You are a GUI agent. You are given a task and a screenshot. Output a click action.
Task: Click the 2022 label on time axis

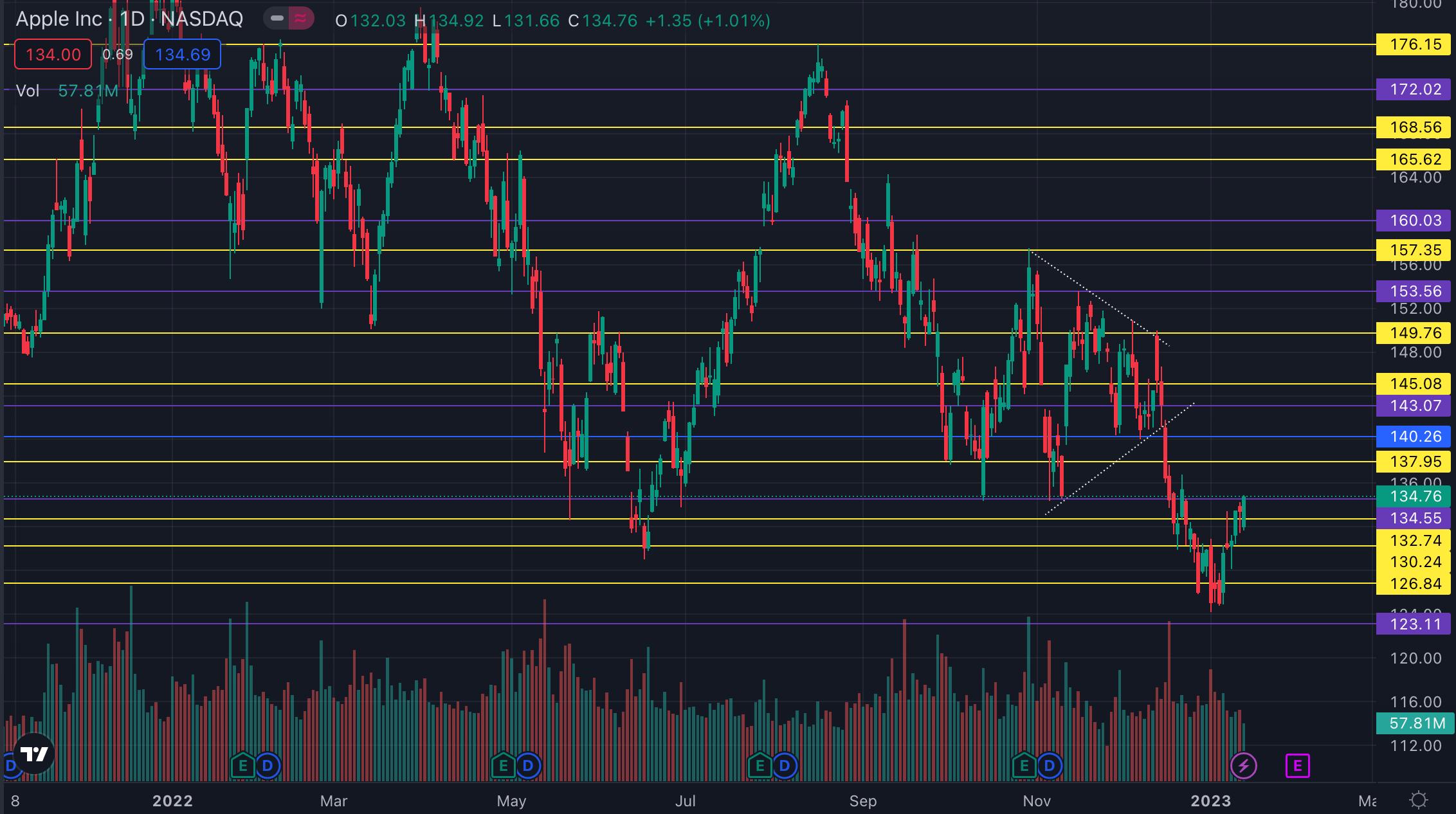coord(172,800)
